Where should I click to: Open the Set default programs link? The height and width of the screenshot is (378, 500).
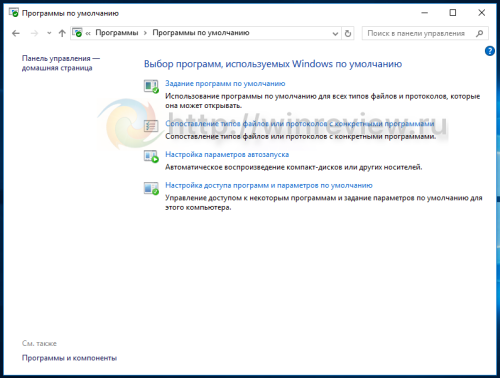(x=225, y=84)
